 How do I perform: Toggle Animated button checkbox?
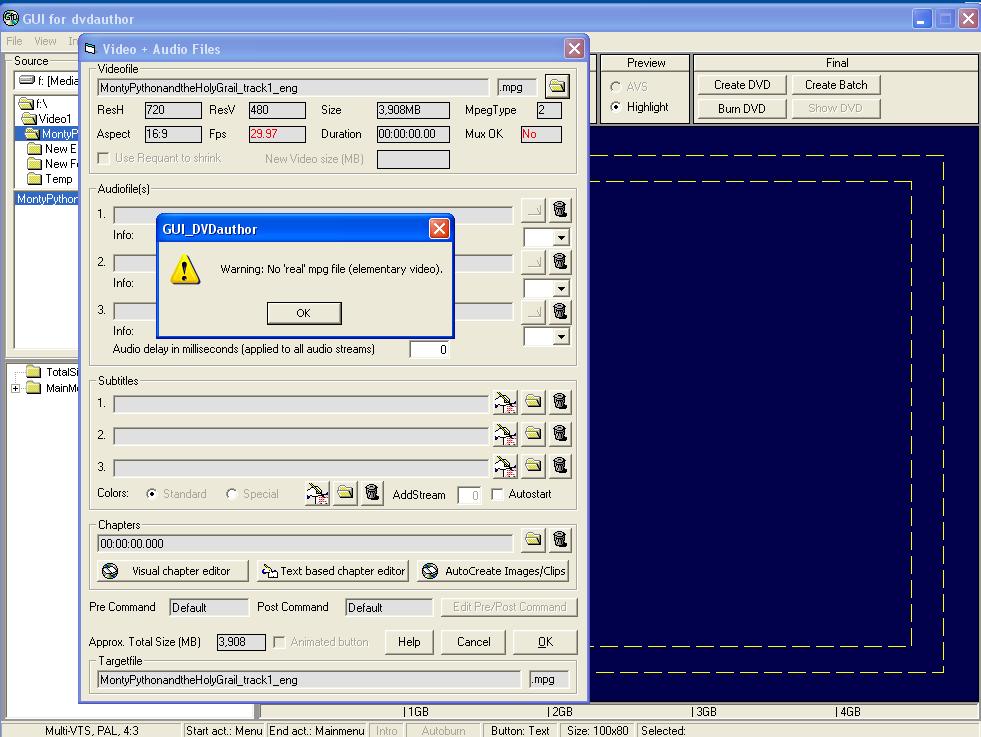pos(280,642)
